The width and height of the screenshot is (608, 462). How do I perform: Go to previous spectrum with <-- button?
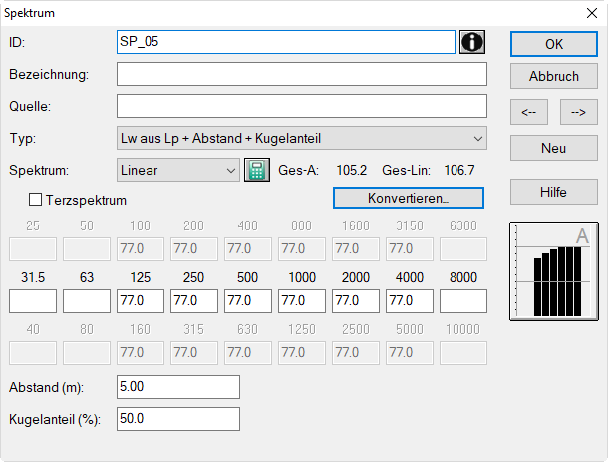[x=529, y=112]
